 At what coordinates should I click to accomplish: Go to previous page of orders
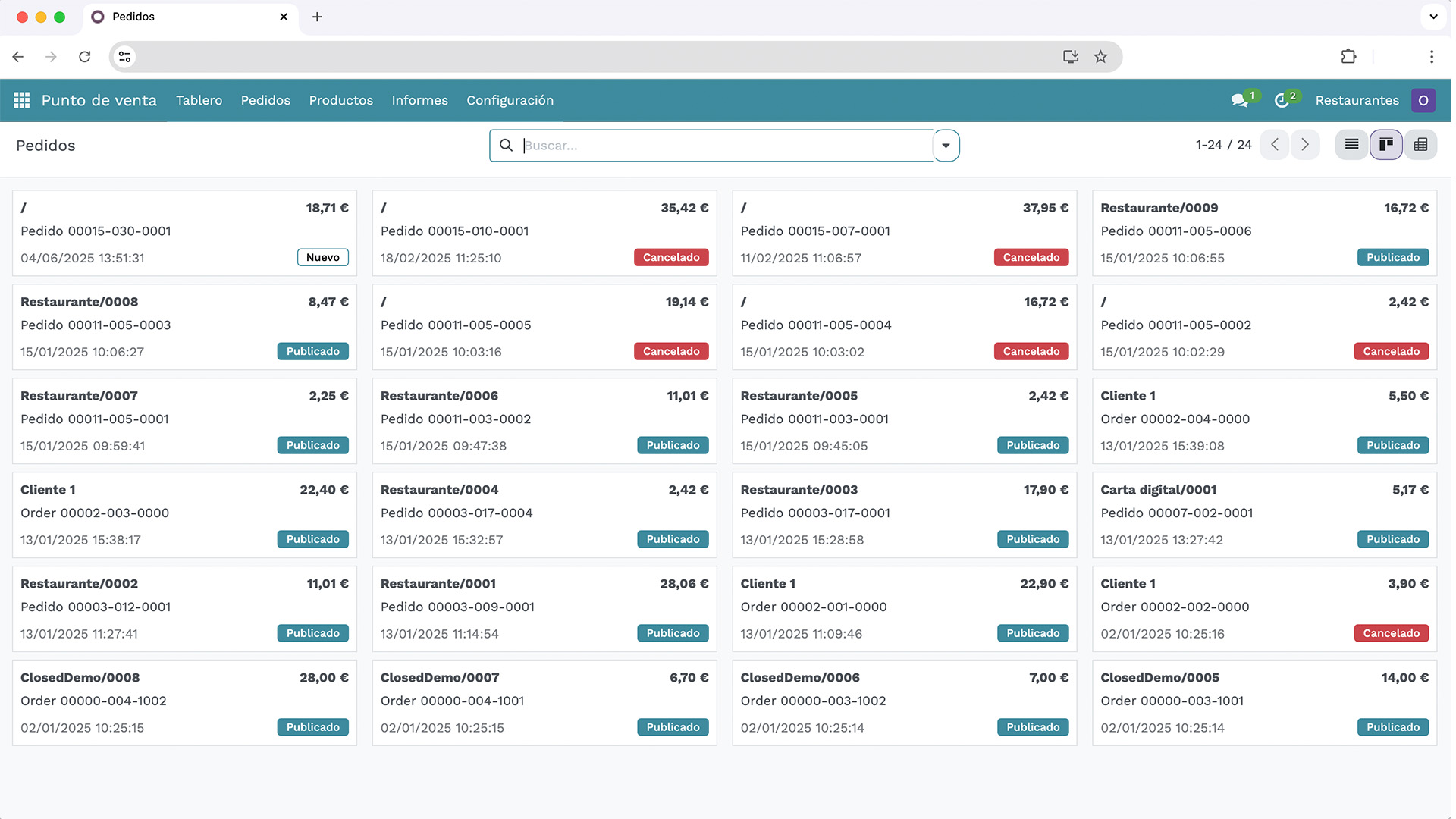pos(1275,144)
